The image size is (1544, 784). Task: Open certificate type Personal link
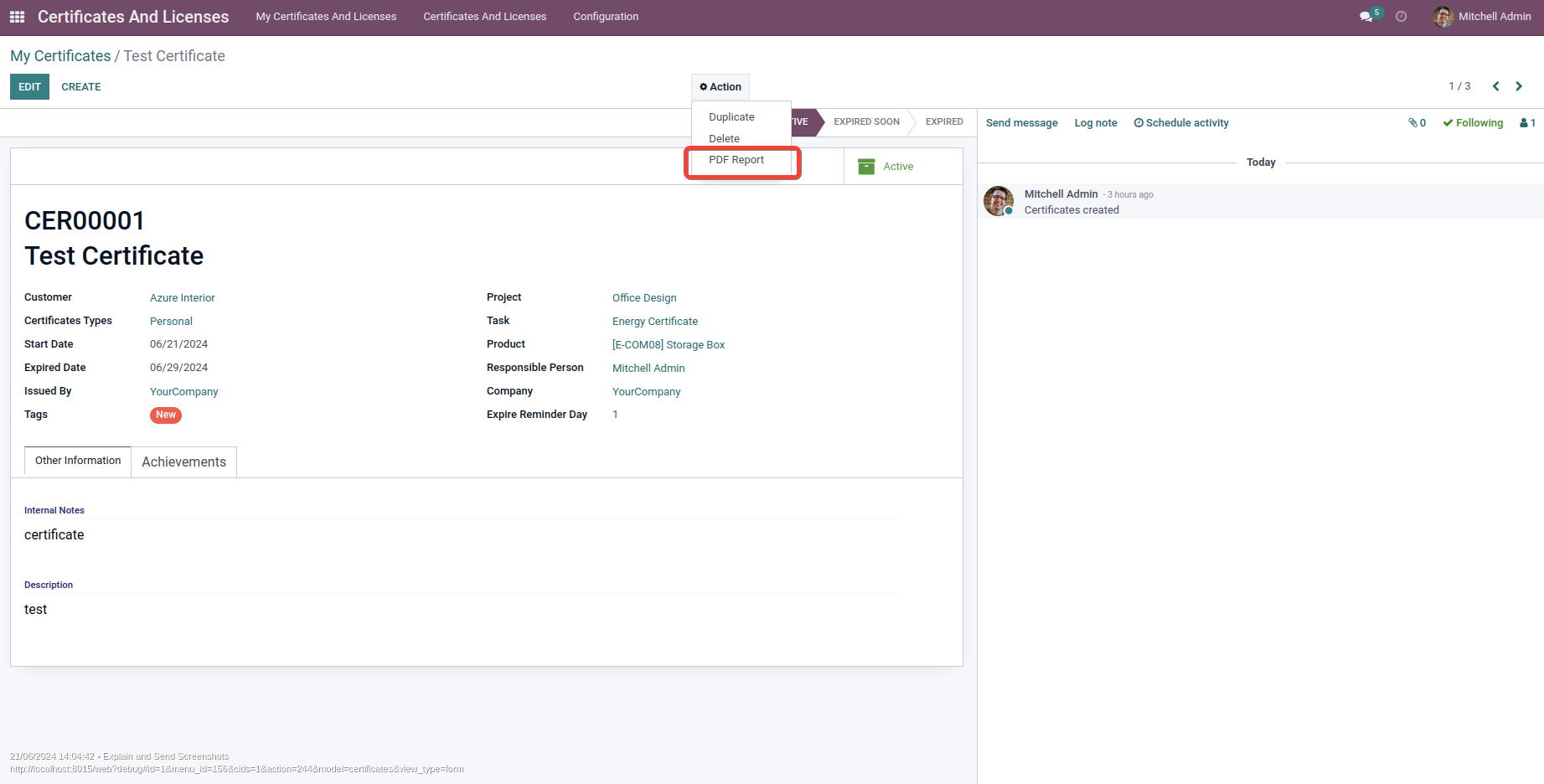point(171,322)
